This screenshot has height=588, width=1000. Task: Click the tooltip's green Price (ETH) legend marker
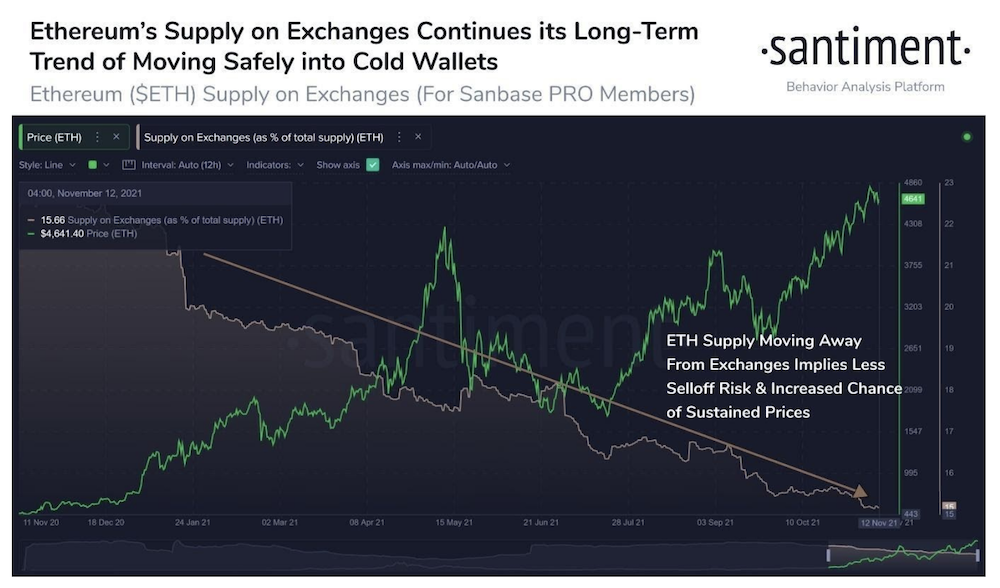tap(31, 232)
